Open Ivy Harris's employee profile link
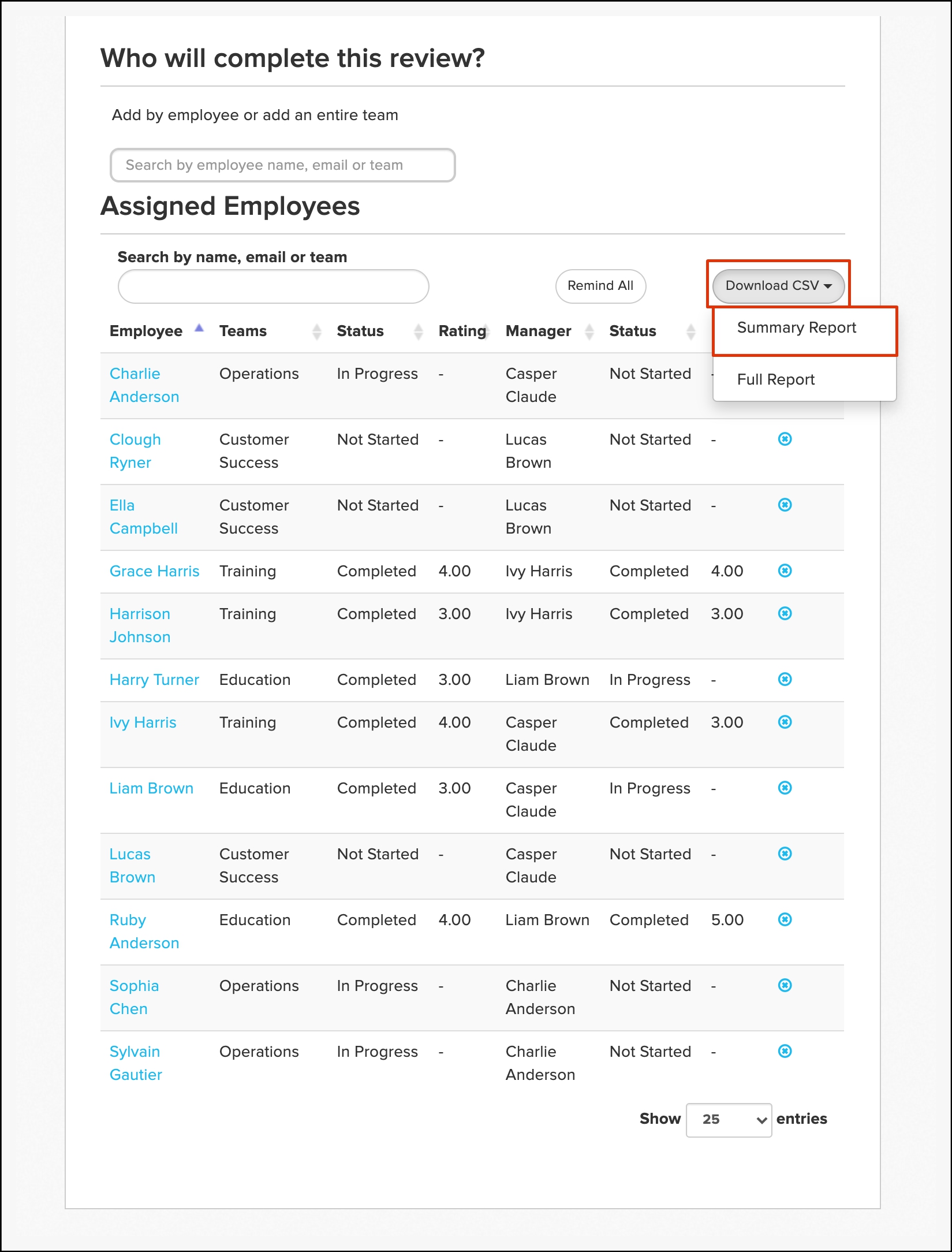952x1252 pixels. click(x=143, y=723)
